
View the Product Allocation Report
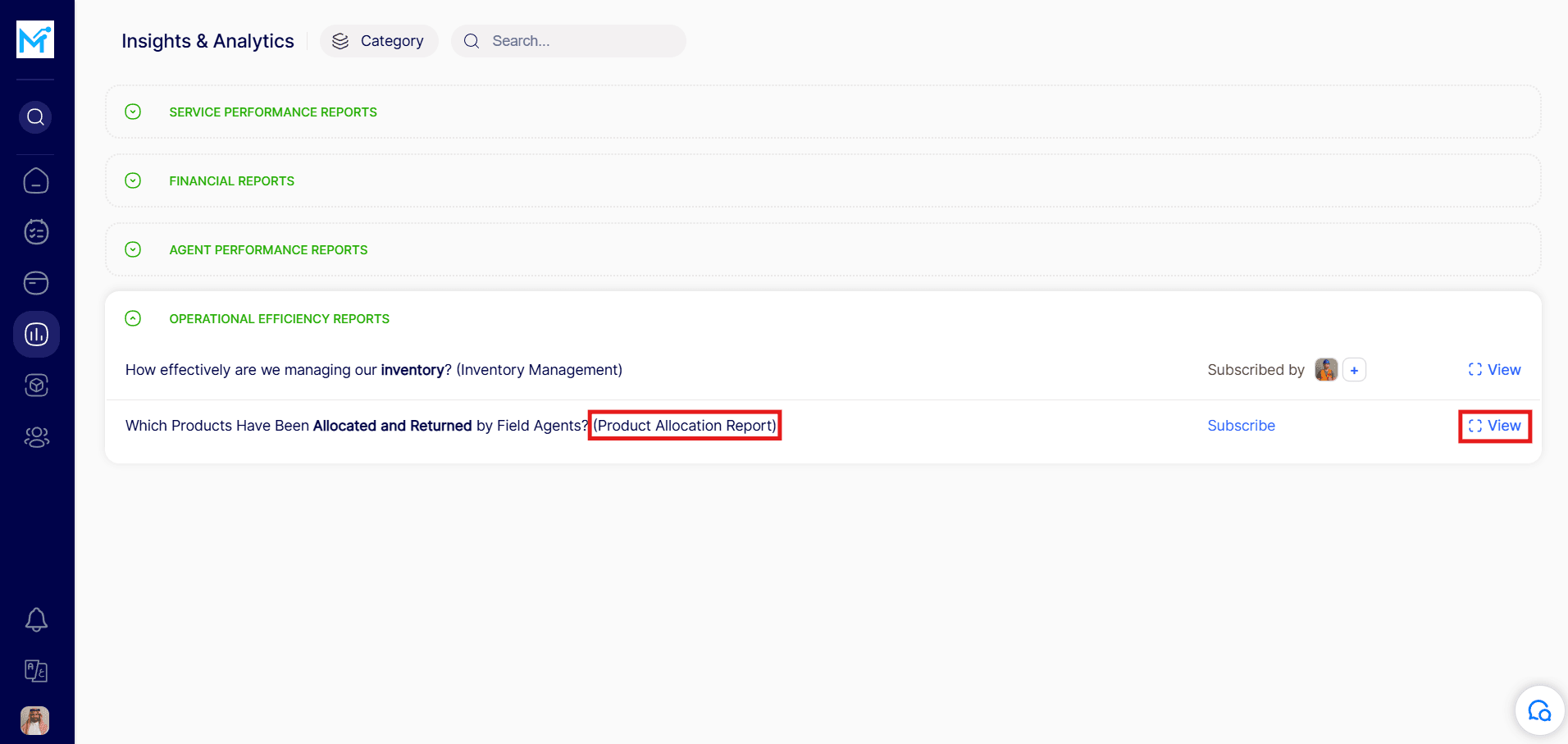[1494, 426]
